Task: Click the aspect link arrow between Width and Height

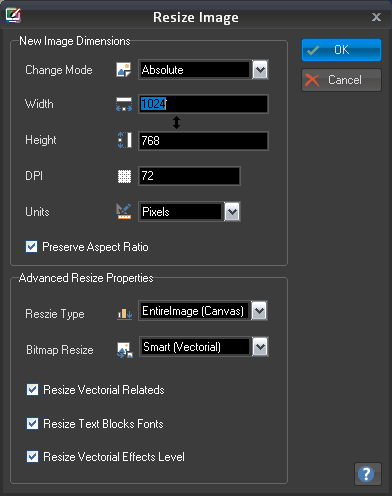Action: [x=176, y=122]
